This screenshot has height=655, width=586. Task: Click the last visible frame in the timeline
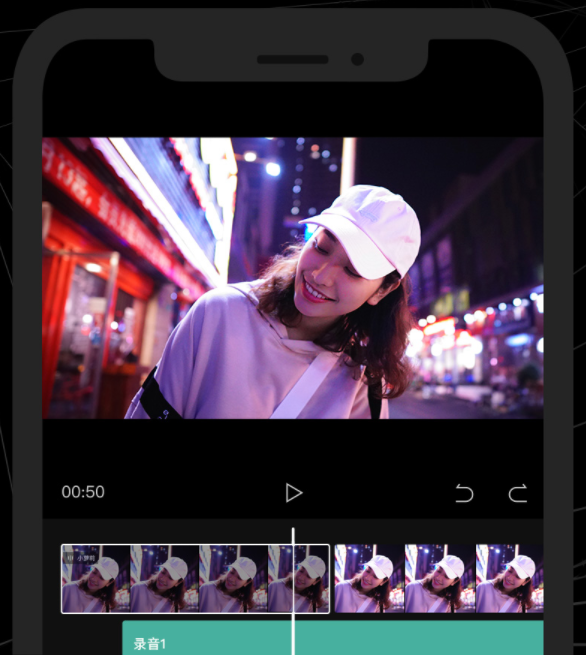pyautogui.click(x=510, y=579)
